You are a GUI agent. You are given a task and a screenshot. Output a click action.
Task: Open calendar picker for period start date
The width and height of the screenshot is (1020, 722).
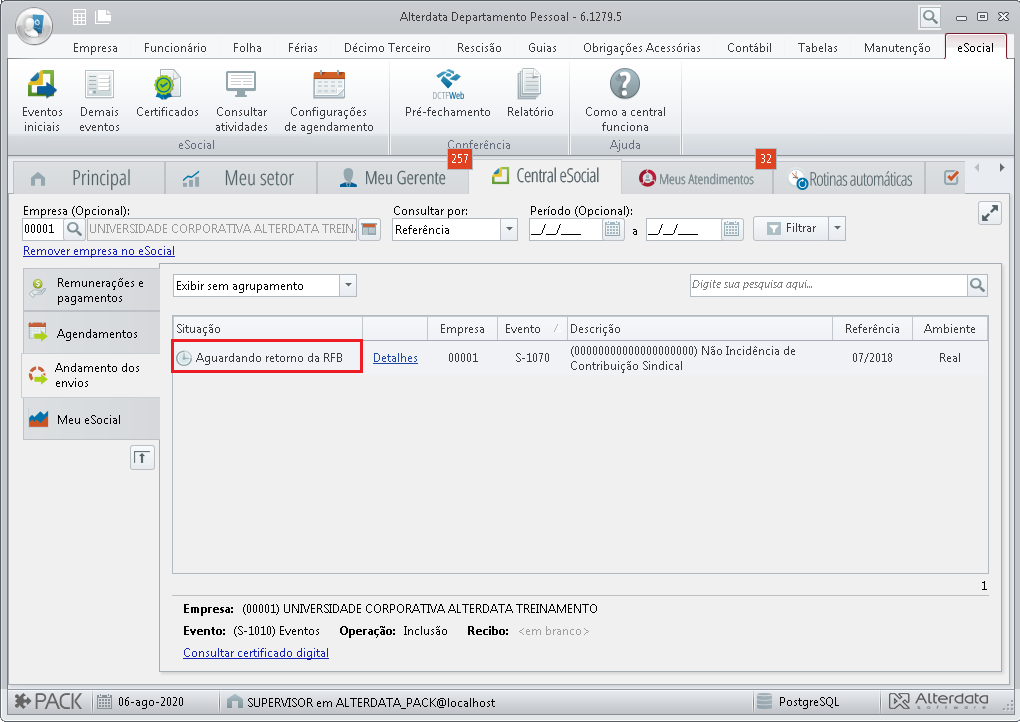(612, 229)
